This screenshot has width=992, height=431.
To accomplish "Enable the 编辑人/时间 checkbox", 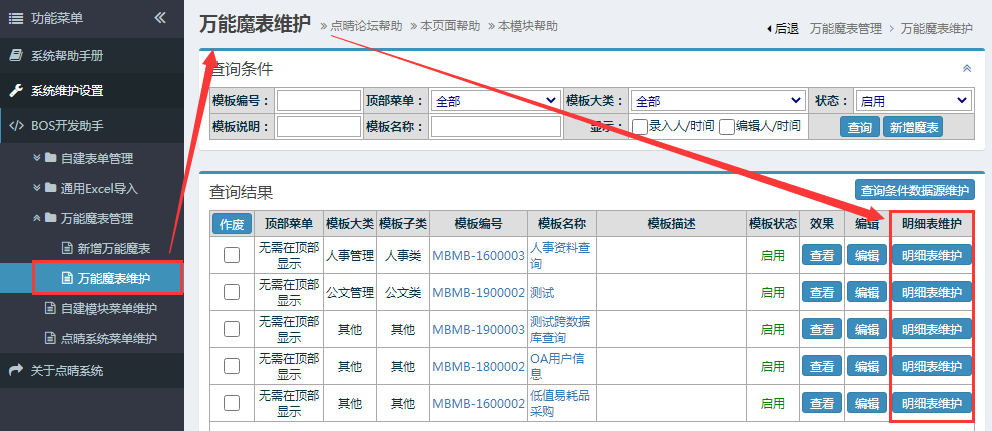I will point(727,127).
